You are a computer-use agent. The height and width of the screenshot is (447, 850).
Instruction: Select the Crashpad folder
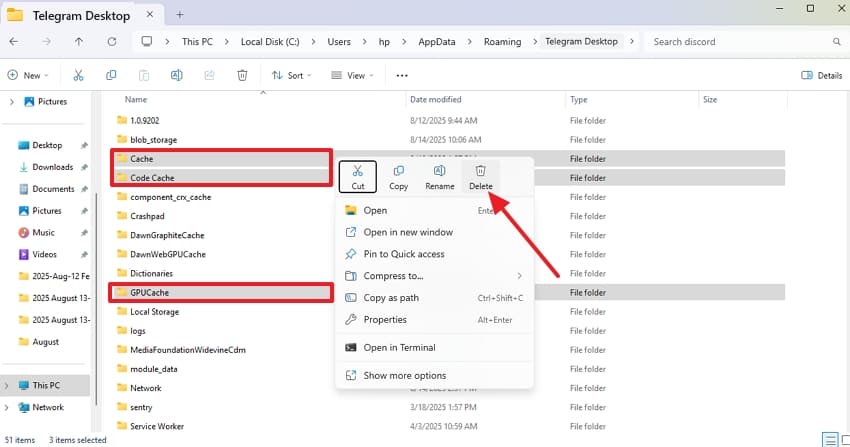click(147, 216)
